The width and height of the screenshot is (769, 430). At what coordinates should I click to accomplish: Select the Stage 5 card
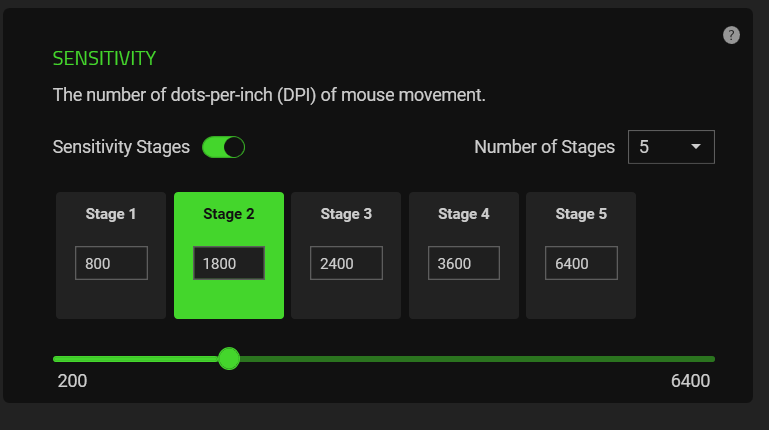581,295
